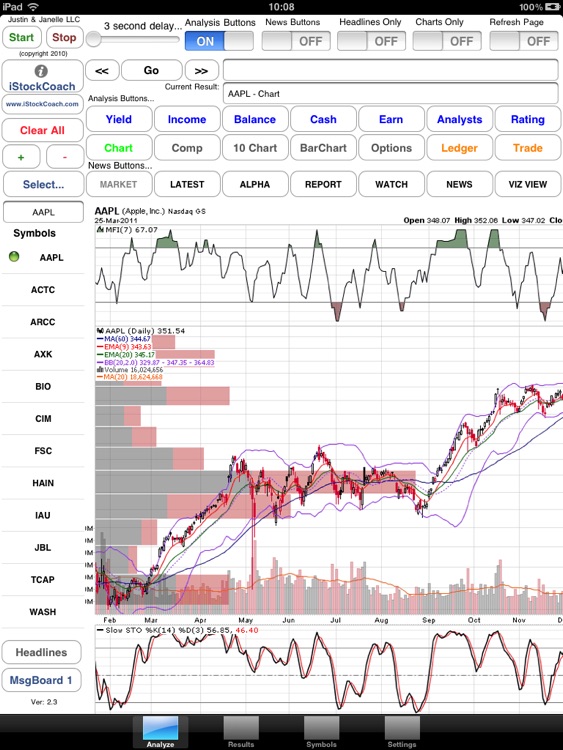The width and height of the screenshot is (563, 750).
Task: Open the Comp chart
Action: pyautogui.click(x=187, y=148)
